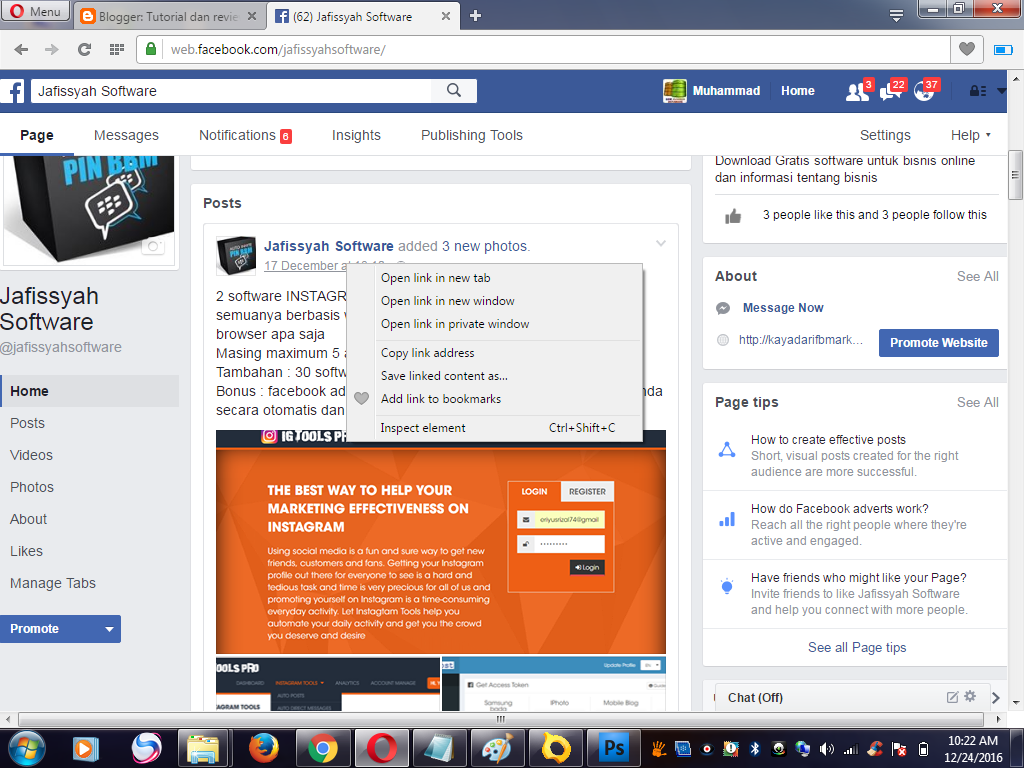Launch Firefox from taskbar
Screen dimensions: 1024x768
264,748
